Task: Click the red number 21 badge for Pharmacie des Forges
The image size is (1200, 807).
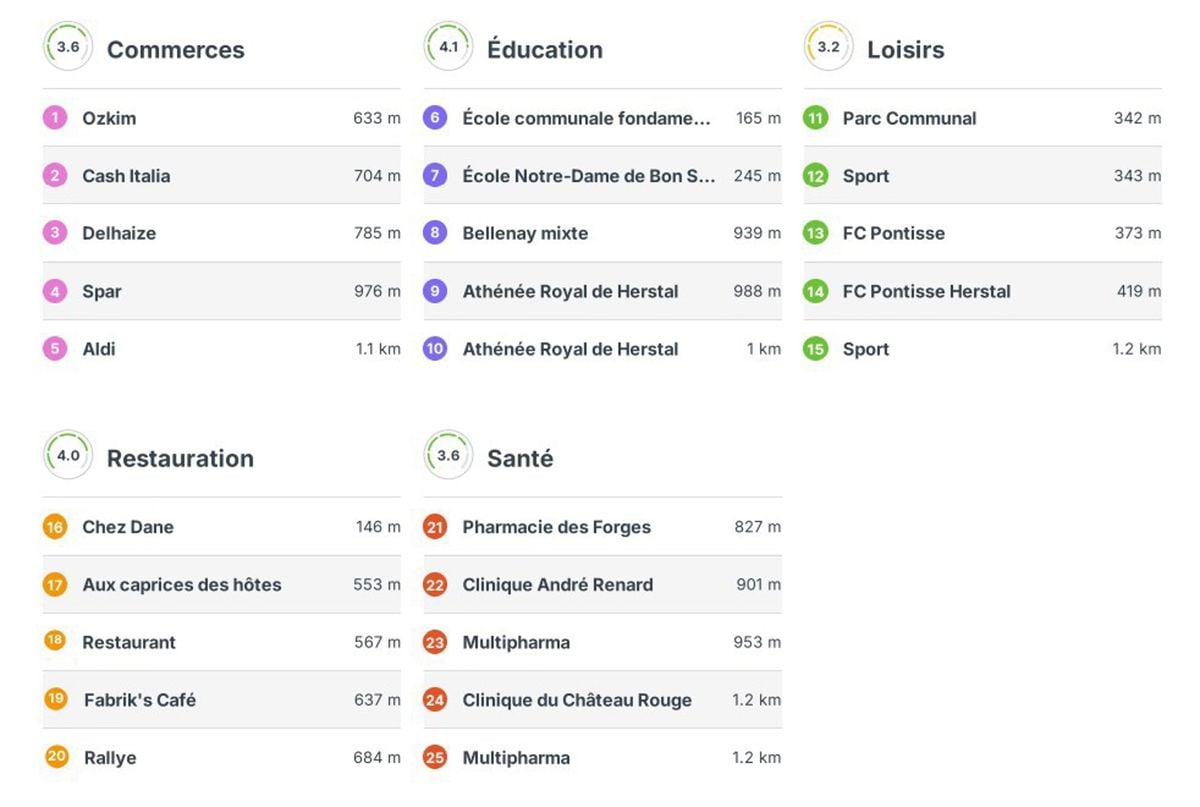Action: [435, 527]
